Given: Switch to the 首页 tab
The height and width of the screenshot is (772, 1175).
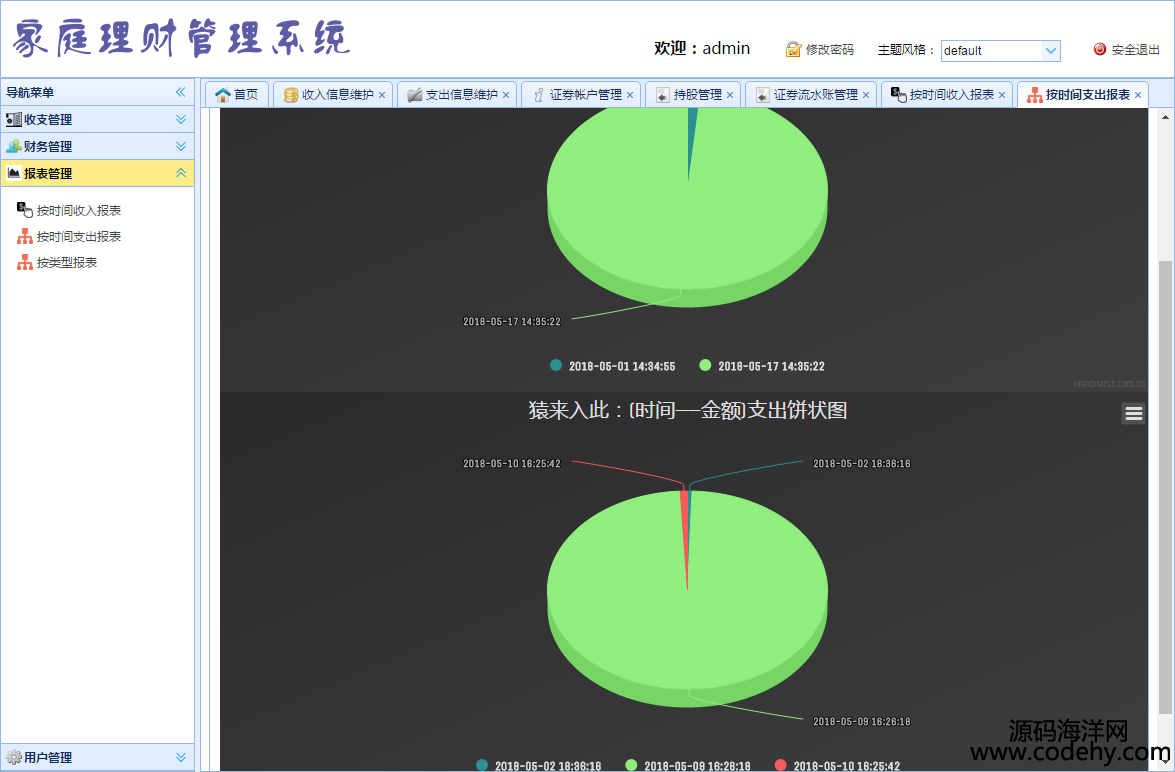Looking at the screenshot, I should coord(237,94).
